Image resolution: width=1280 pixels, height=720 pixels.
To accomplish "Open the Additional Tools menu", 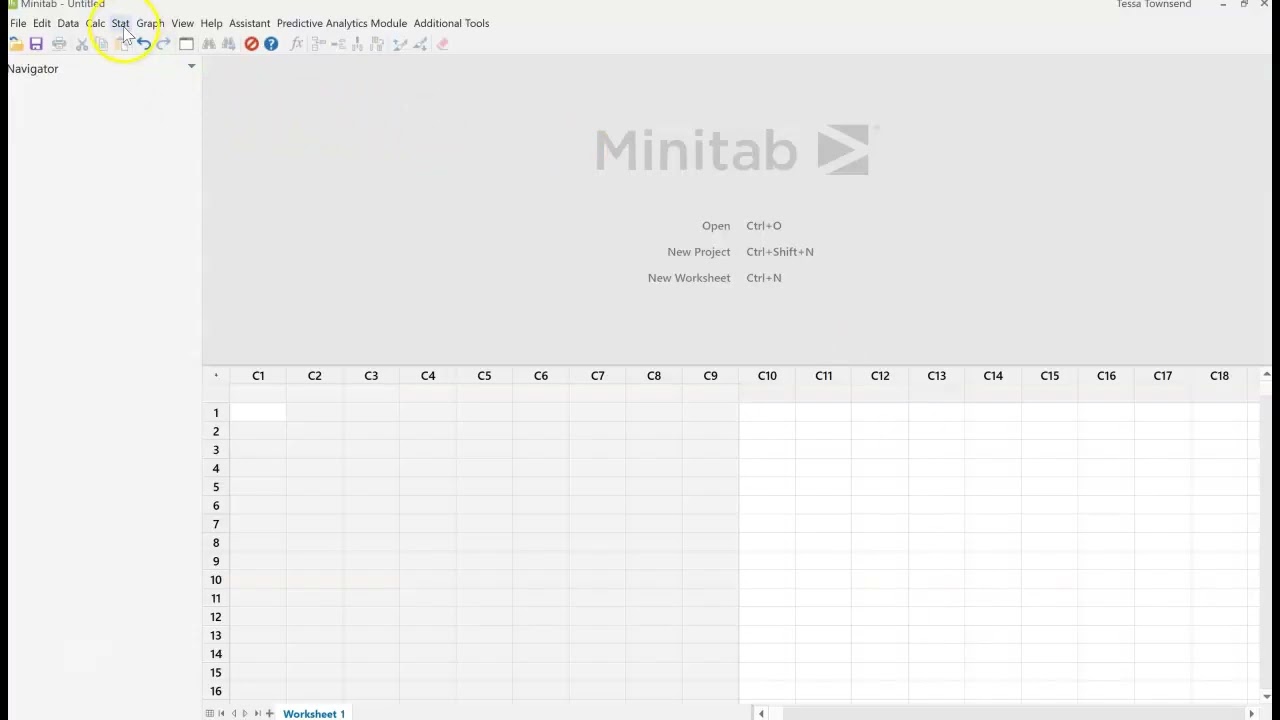I will point(451,23).
